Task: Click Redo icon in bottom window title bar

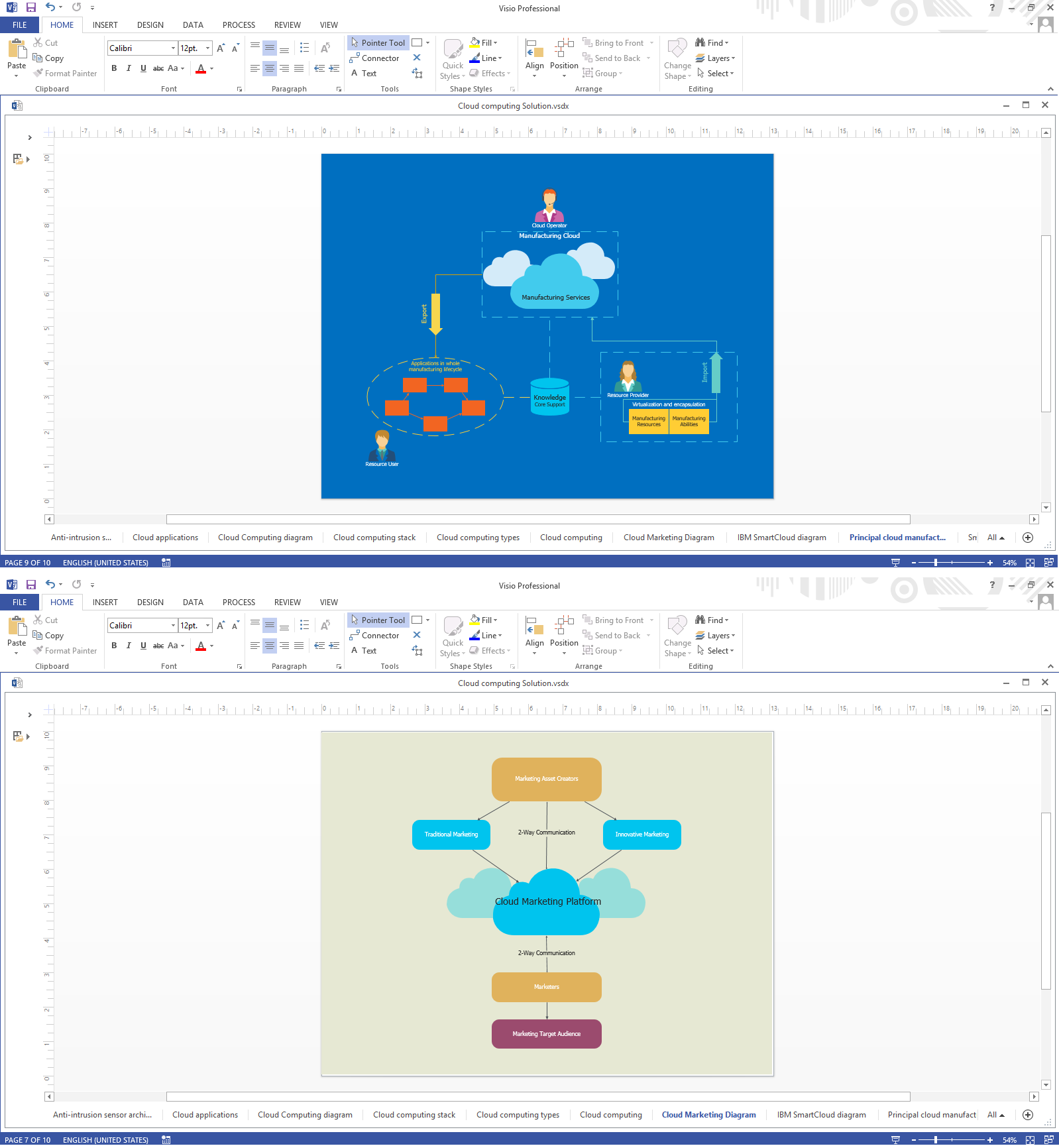Action: coord(77,585)
